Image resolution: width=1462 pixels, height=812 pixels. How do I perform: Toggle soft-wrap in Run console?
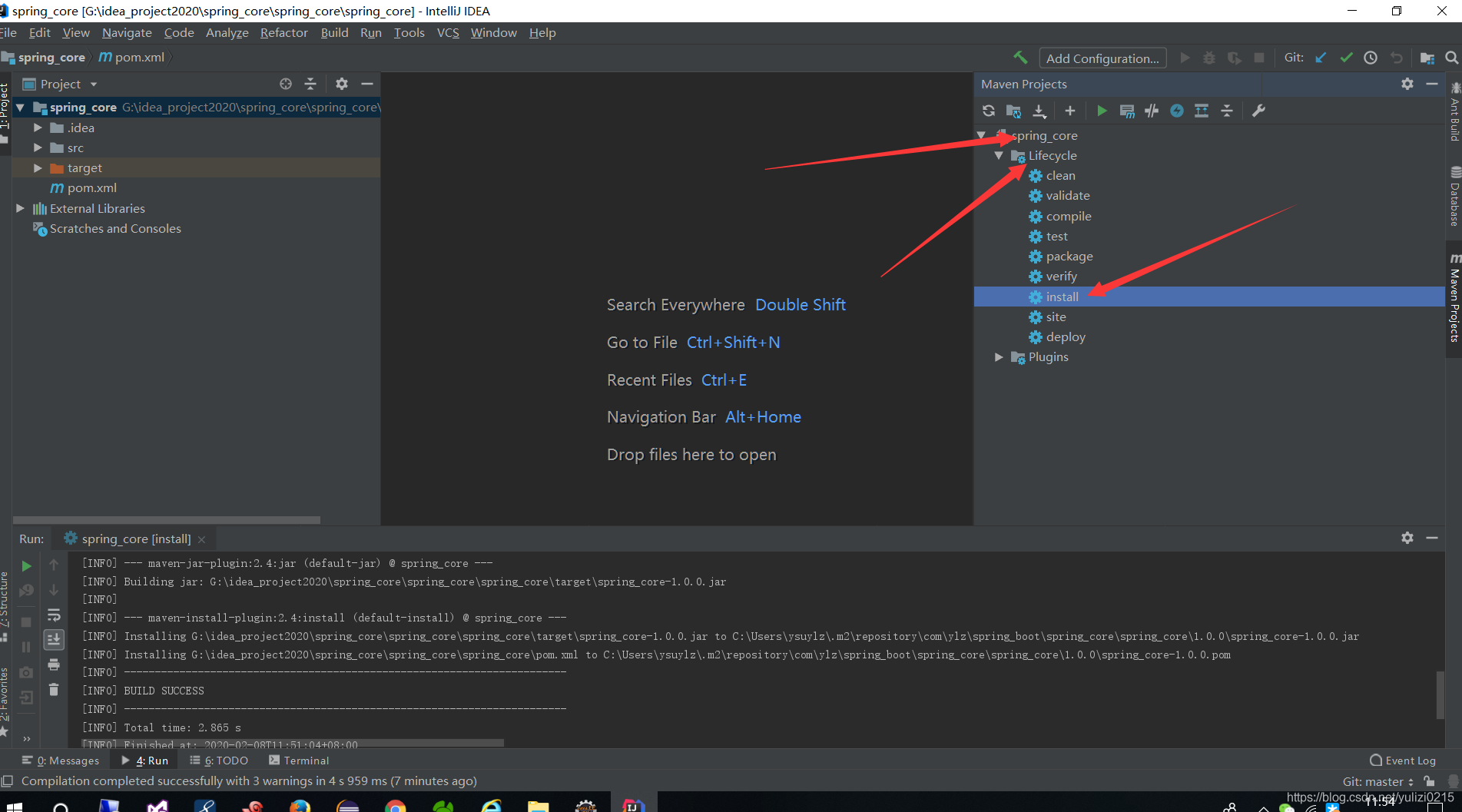(x=54, y=615)
